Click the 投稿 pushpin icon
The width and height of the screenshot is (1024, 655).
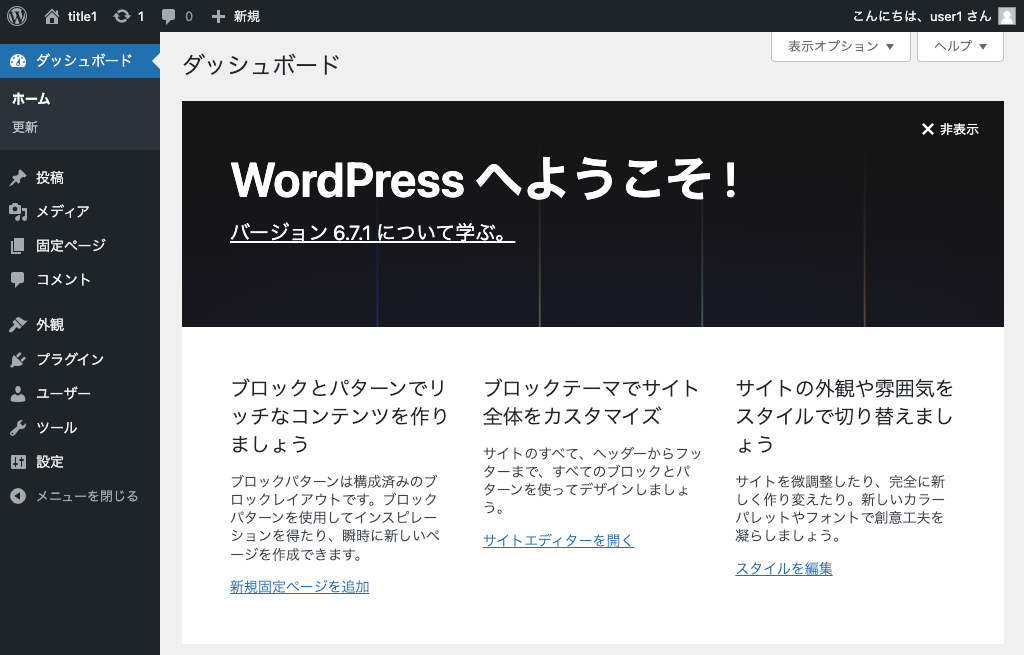pyautogui.click(x=18, y=178)
